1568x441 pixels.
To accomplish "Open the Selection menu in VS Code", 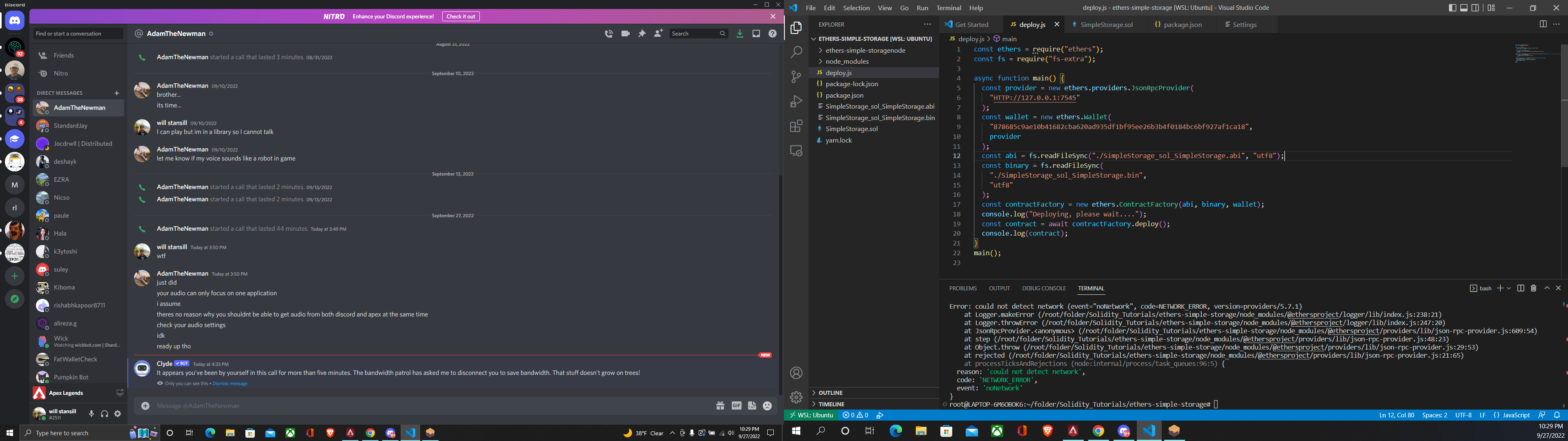I will 856,8.
